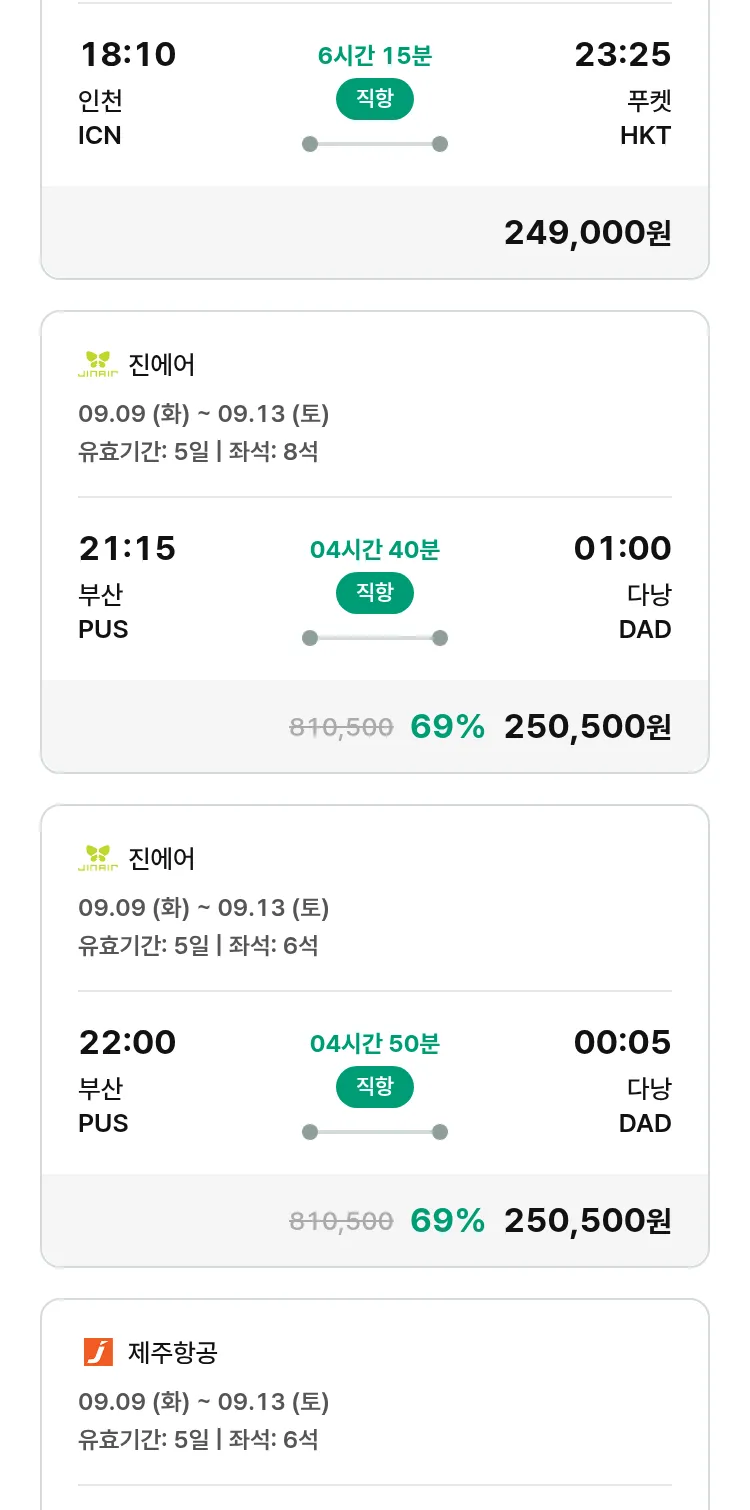Click the 00:05 arrival time at Da Nang
Viewport: 750px width, 1510px height.
(622, 1042)
